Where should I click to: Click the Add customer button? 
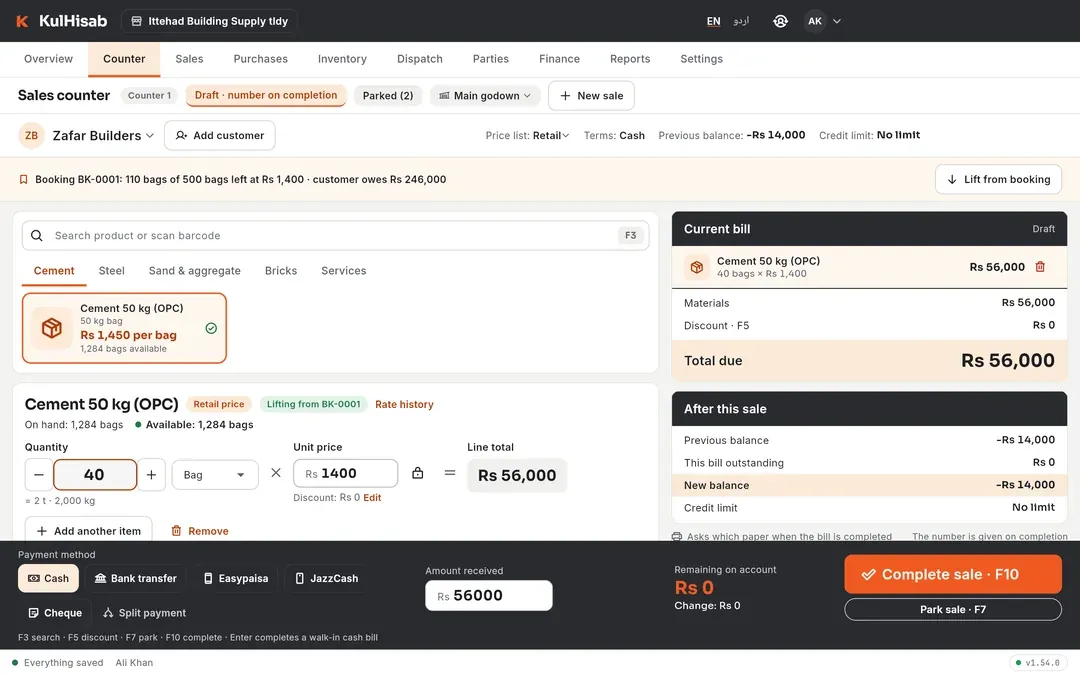coord(220,136)
